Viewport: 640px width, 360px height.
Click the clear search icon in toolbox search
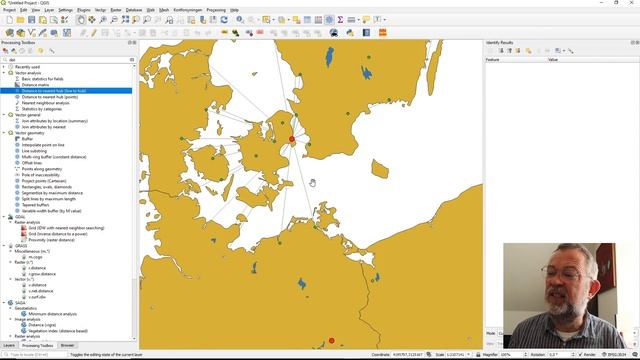(132, 60)
